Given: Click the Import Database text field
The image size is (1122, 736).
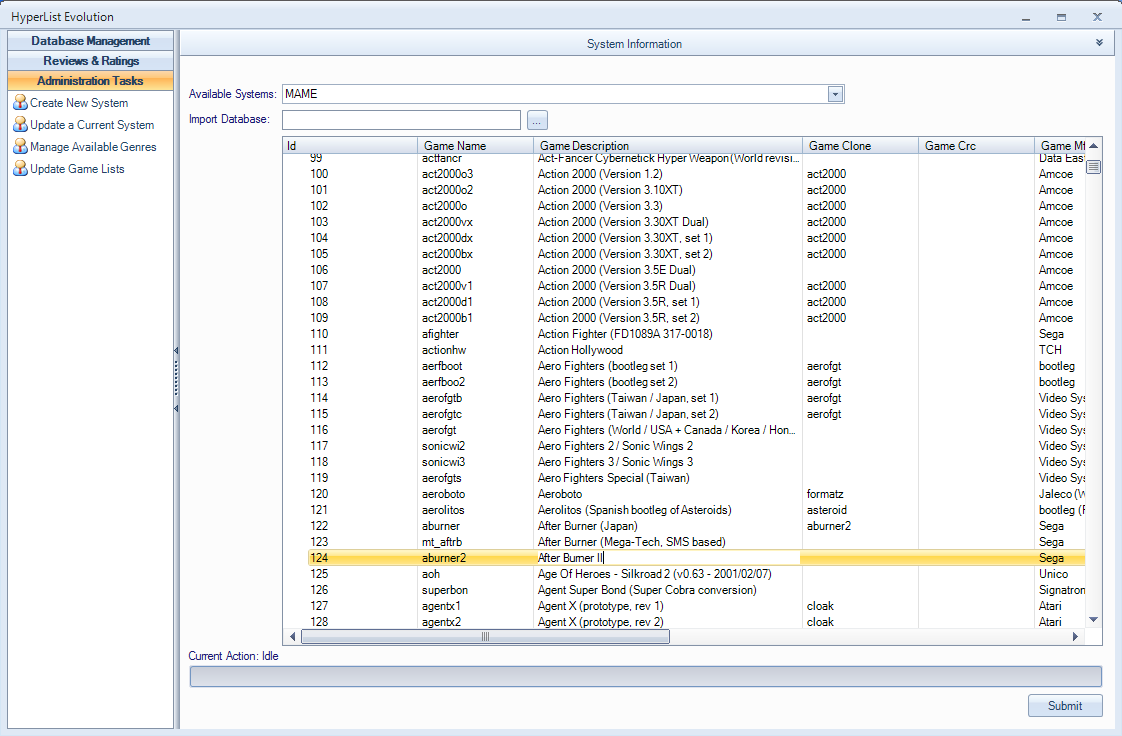Looking at the screenshot, I should point(401,120).
